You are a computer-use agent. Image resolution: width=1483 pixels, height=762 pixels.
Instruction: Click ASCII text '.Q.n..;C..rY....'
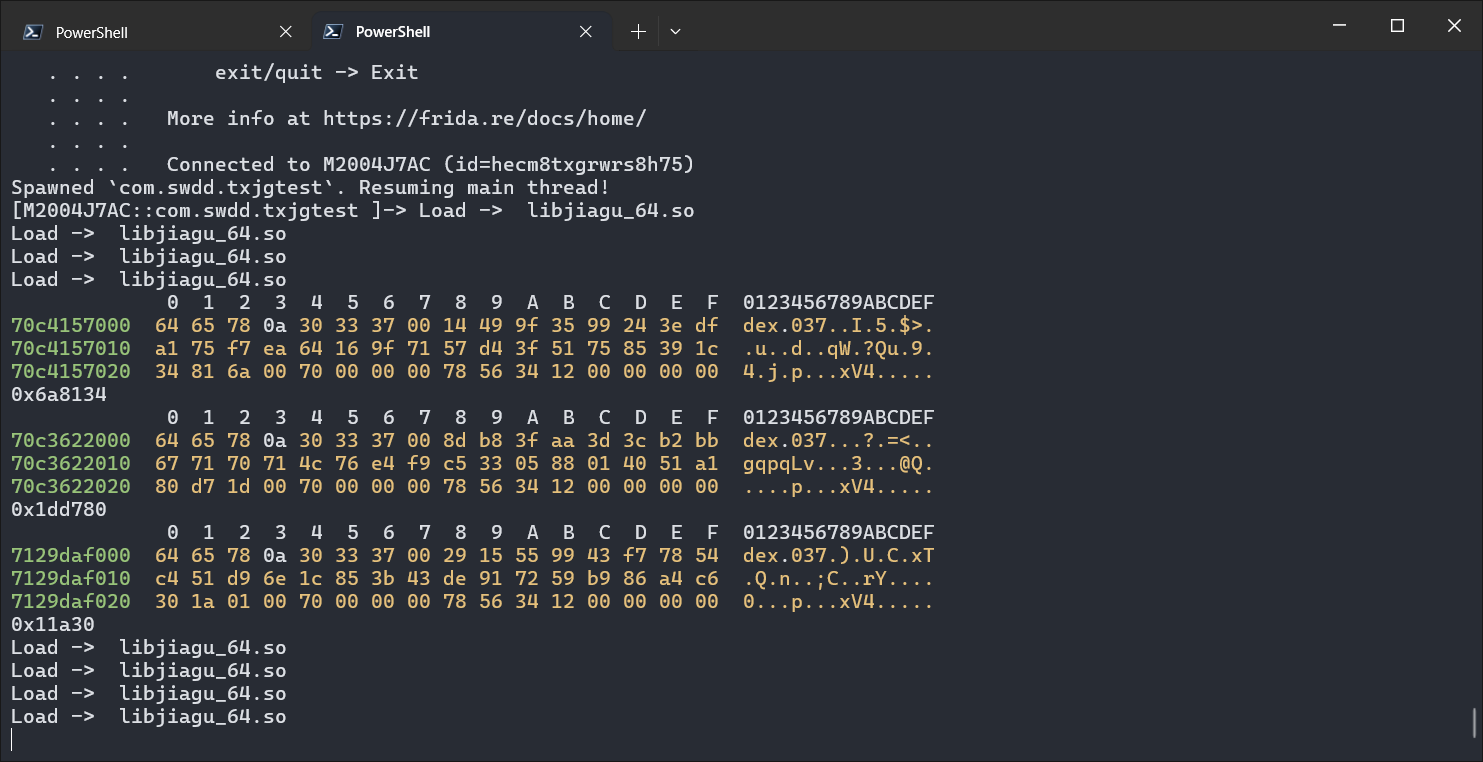point(839,578)
